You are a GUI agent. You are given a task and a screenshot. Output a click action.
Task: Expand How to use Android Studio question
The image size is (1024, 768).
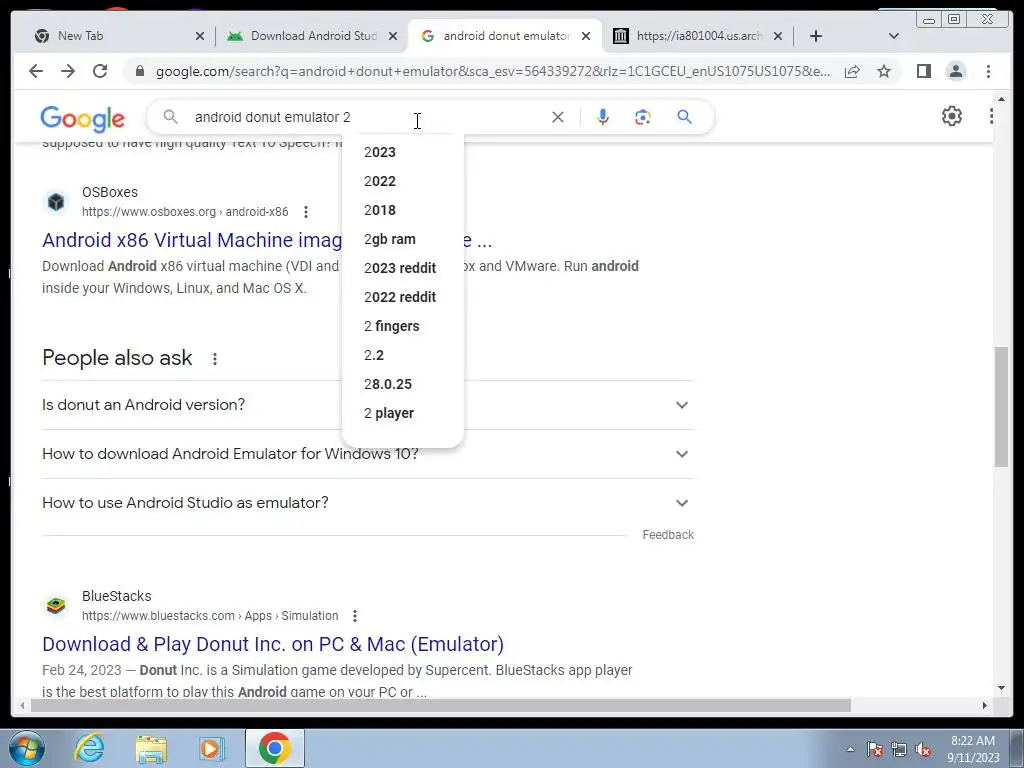click(x=368, y=503)
